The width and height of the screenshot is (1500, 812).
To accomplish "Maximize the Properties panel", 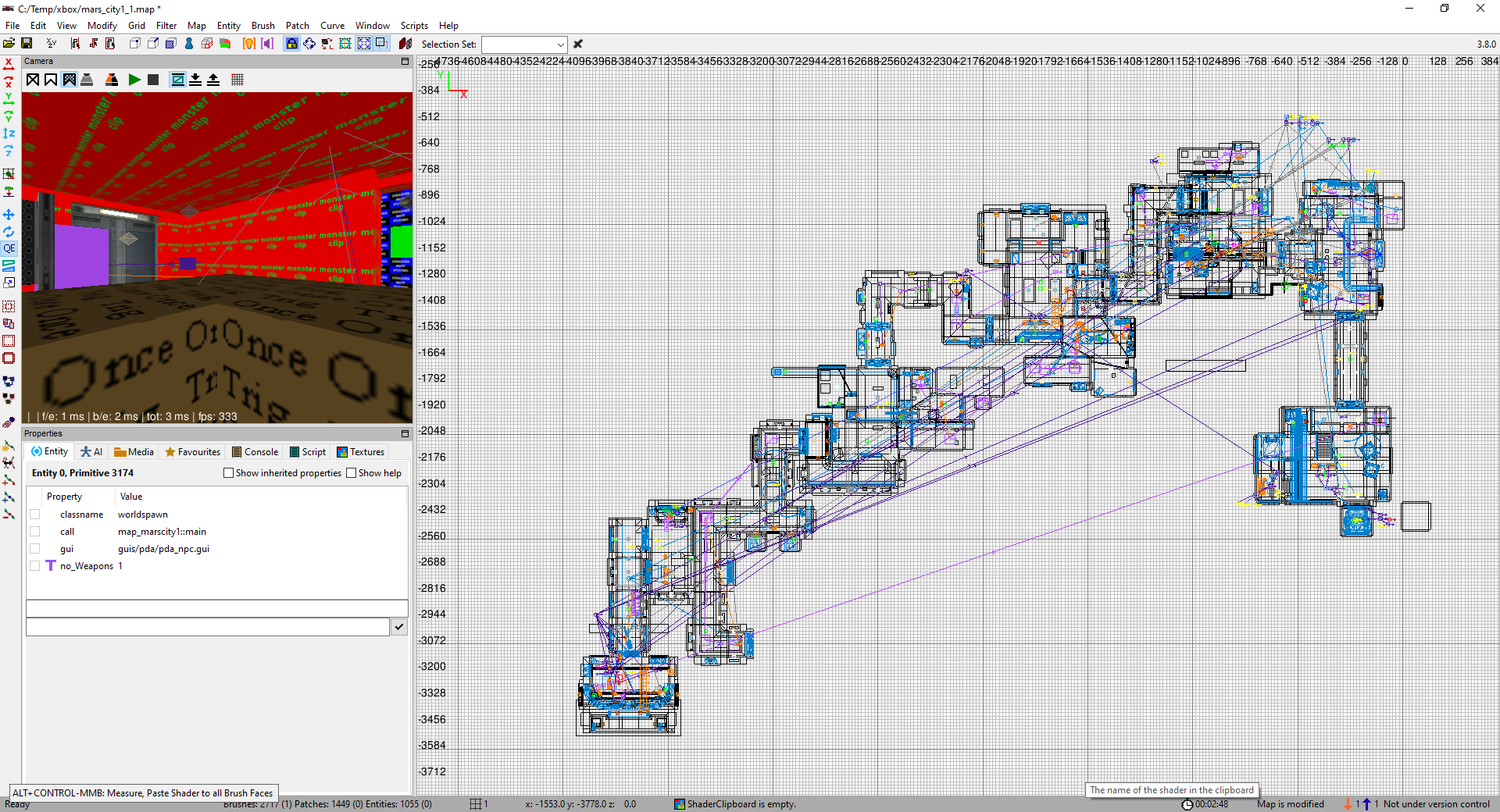I will click(x=405, y=433).
